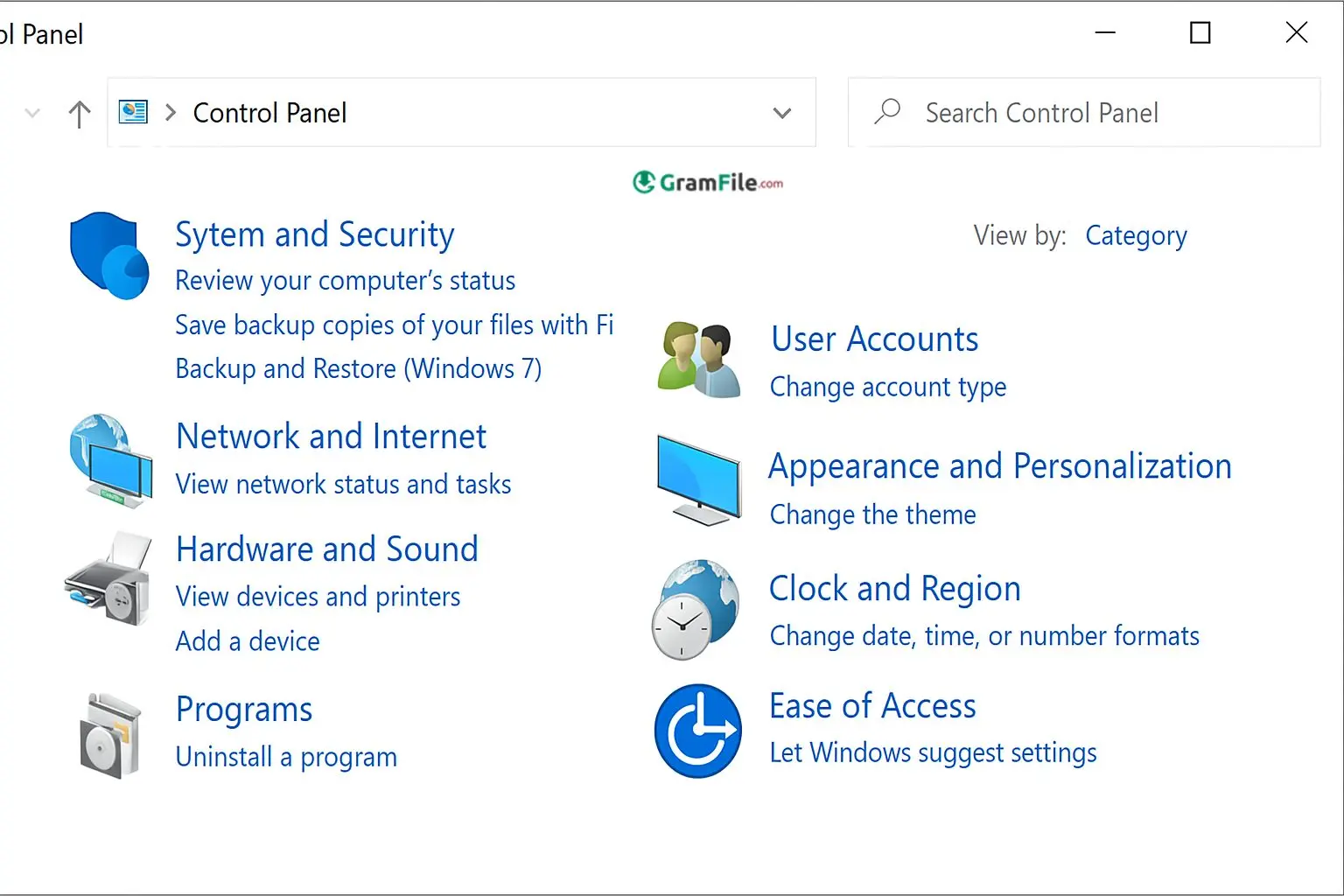
Task: Open the Programs disc box icon
Action: 111,736
